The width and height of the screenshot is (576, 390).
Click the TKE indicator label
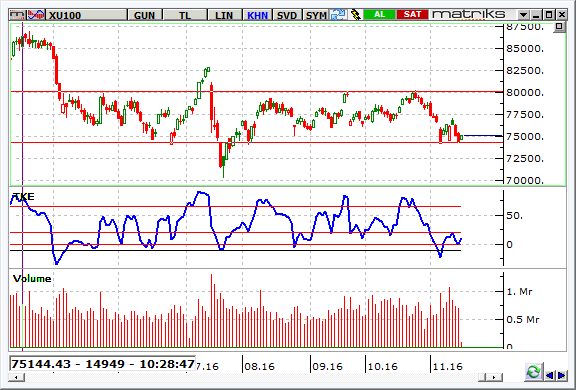[24, 197]
